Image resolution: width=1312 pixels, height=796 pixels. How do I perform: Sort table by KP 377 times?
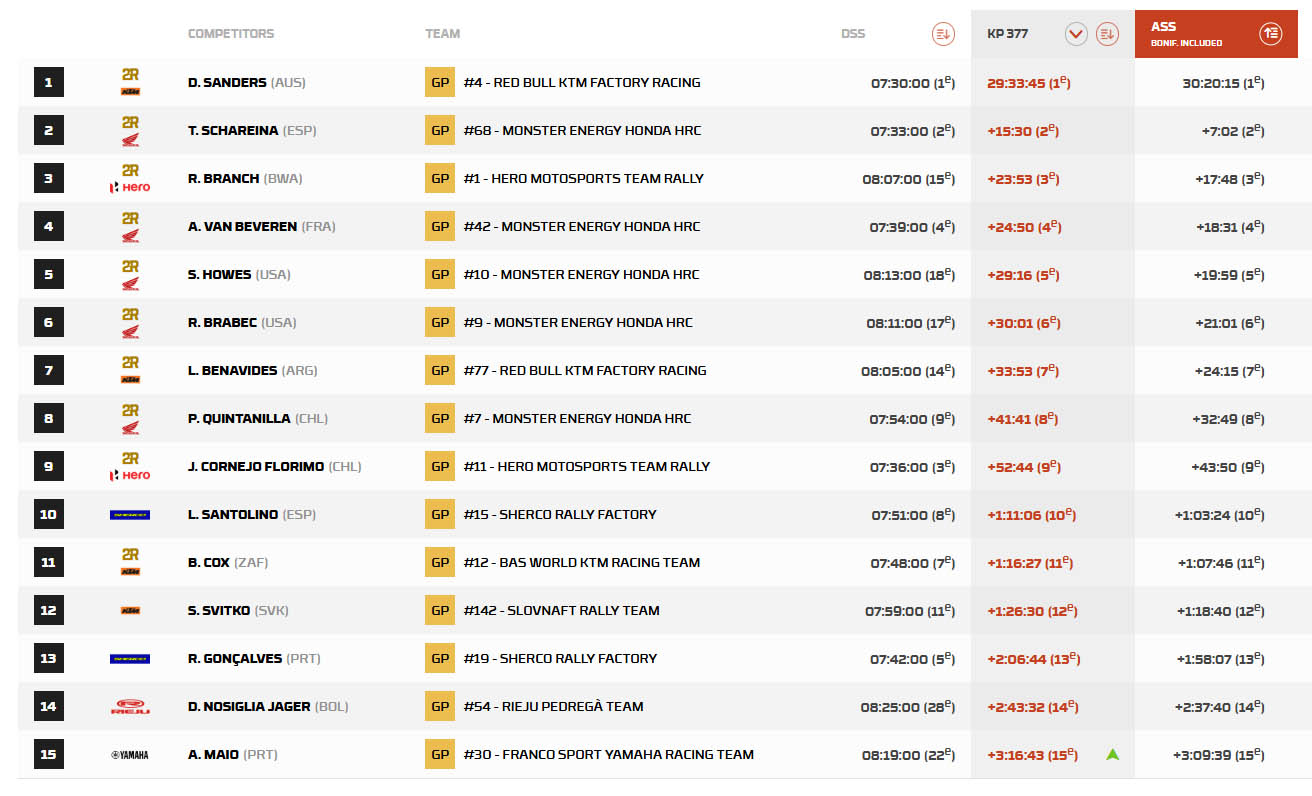tap(1106, 34)
